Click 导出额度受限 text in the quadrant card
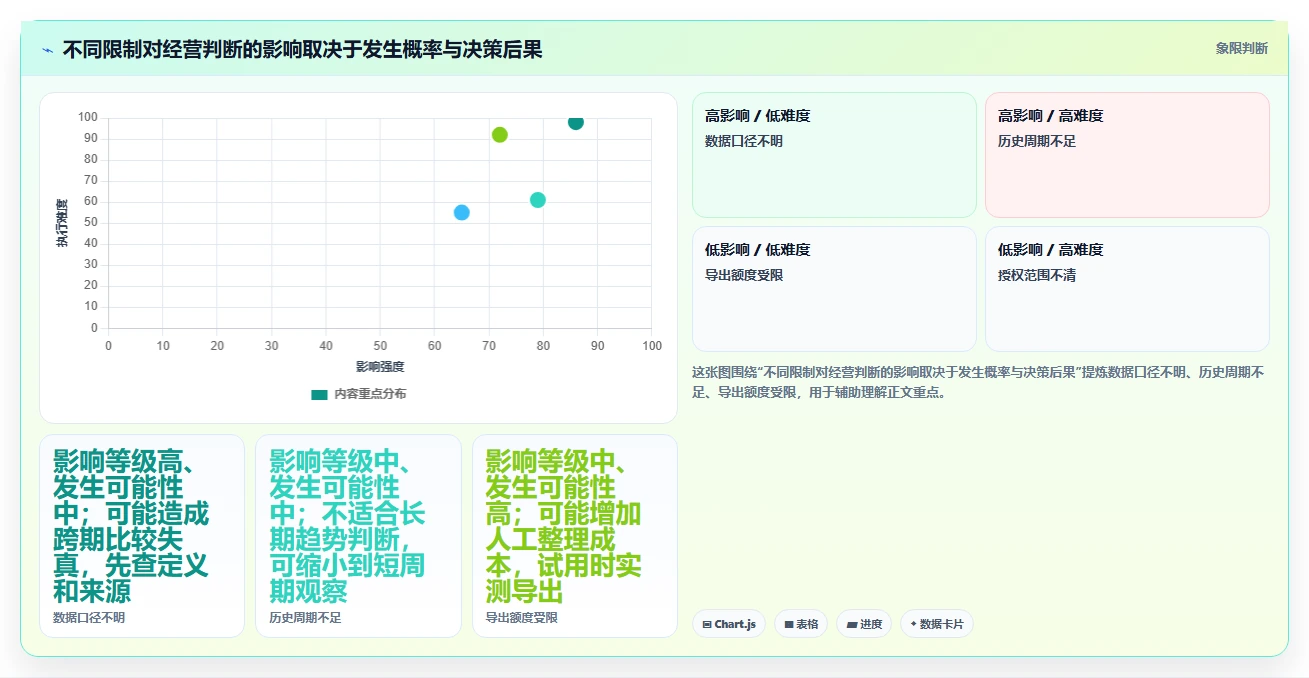1309x678 pixels. 744,275
